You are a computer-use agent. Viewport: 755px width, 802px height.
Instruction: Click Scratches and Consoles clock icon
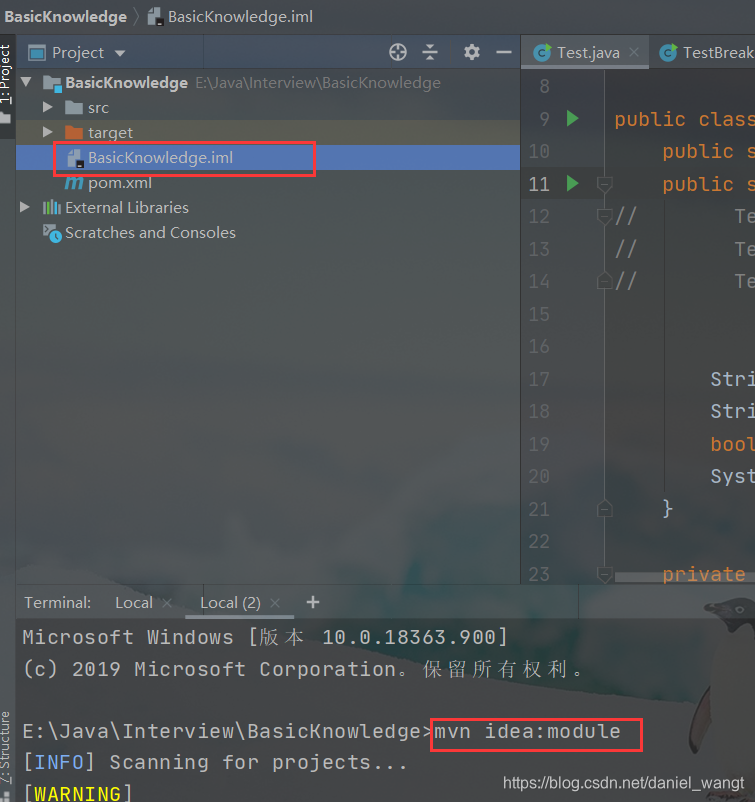[52, 233]
